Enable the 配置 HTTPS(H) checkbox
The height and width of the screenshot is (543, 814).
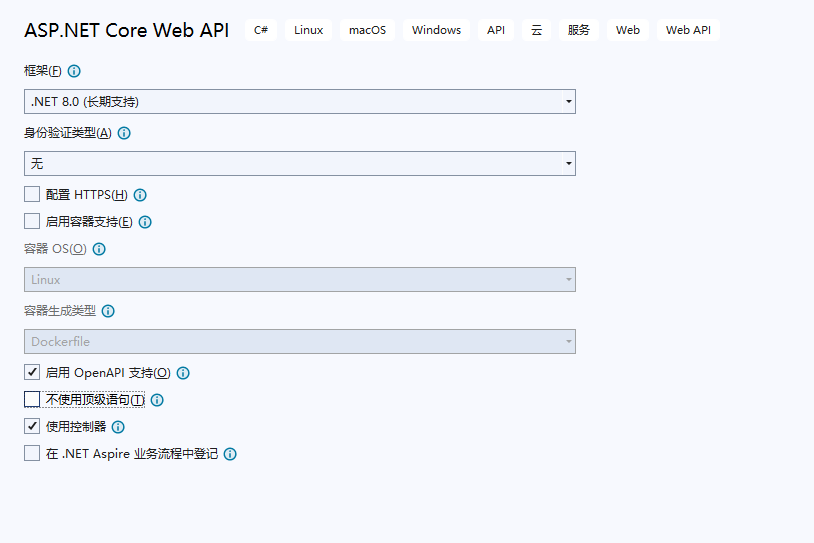32,195
